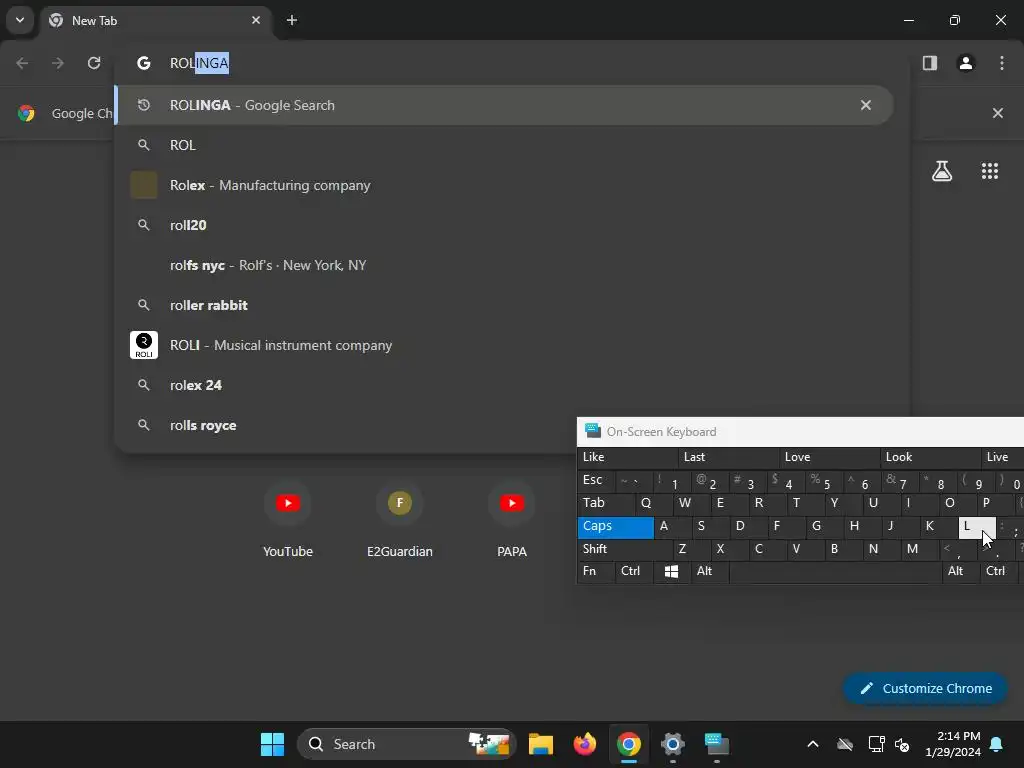Select the rolex 24 suggestion
Image resolution: width=1024 pixels, height=768 pixels.
(x=504, y=385)
